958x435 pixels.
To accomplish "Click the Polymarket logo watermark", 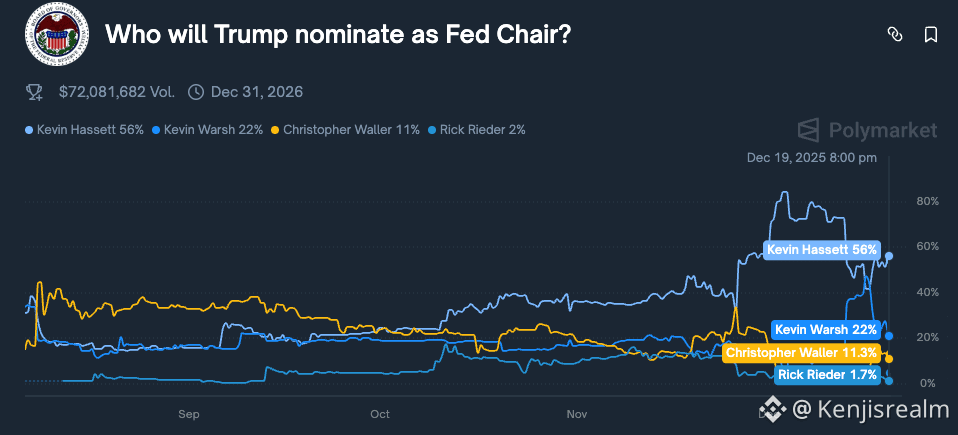I will click(x=867, y=130).
